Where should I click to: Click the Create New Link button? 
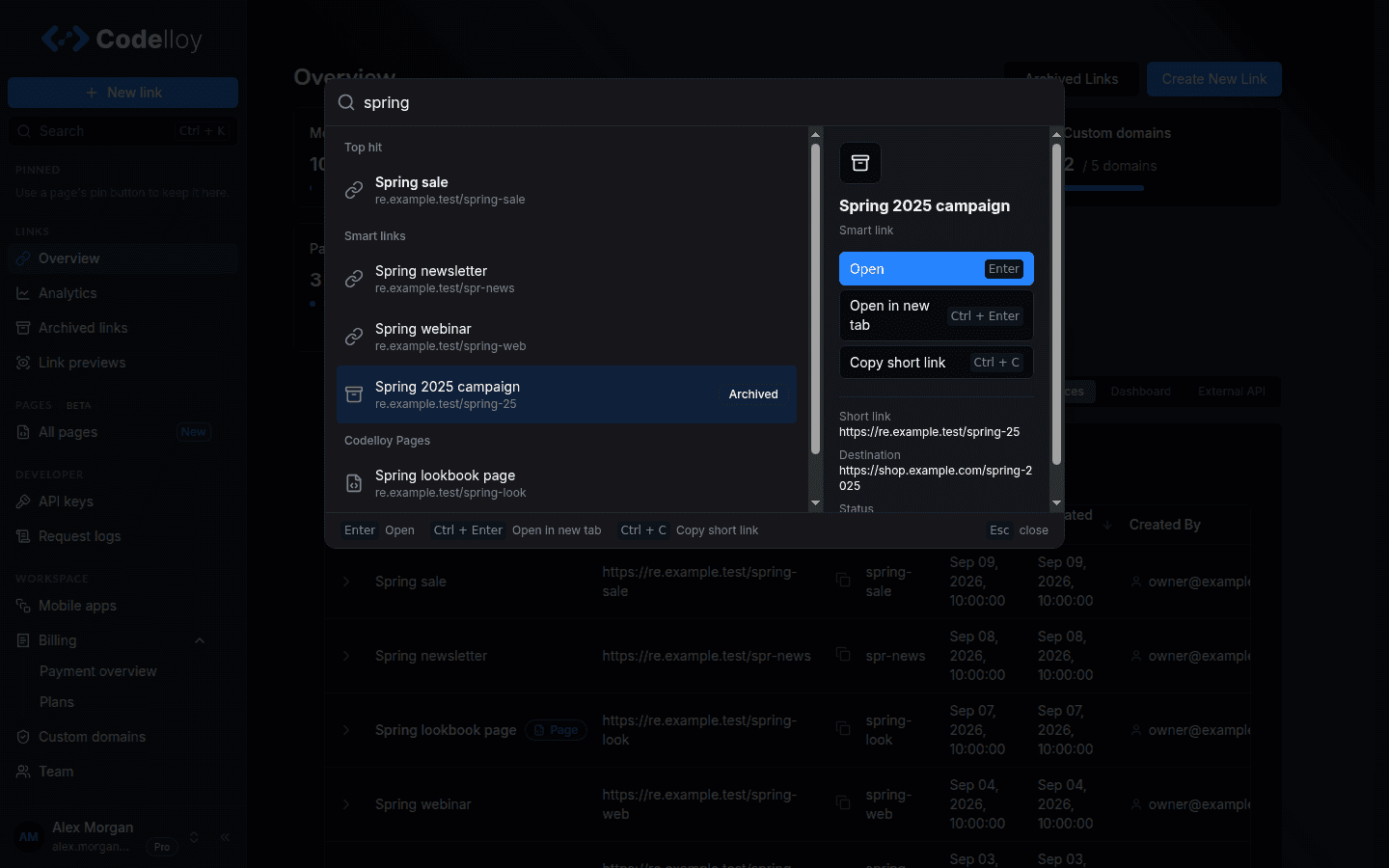coord(1214,79)
